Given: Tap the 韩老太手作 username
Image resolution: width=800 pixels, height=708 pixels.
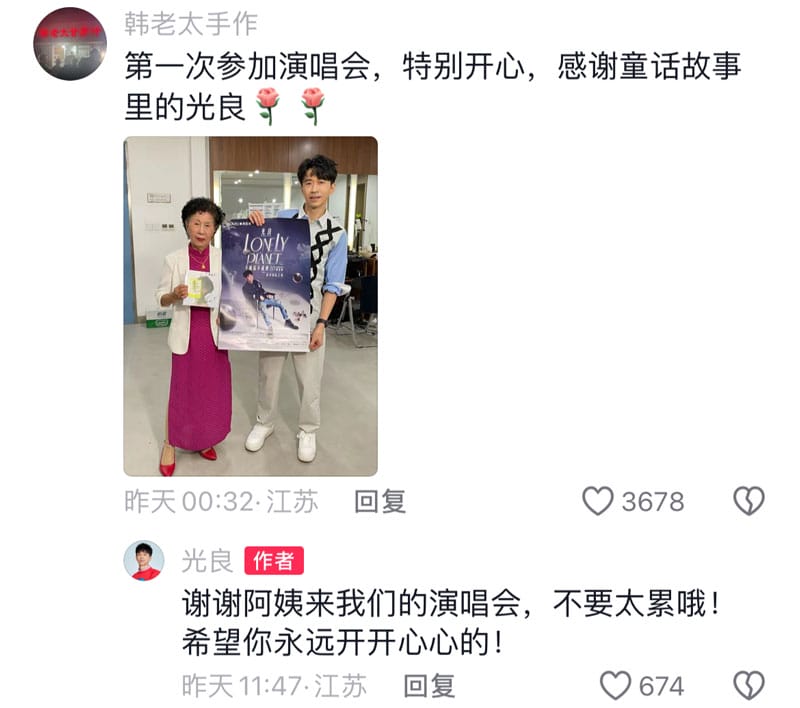Looking at the screenshot, I should coord(191,24).
